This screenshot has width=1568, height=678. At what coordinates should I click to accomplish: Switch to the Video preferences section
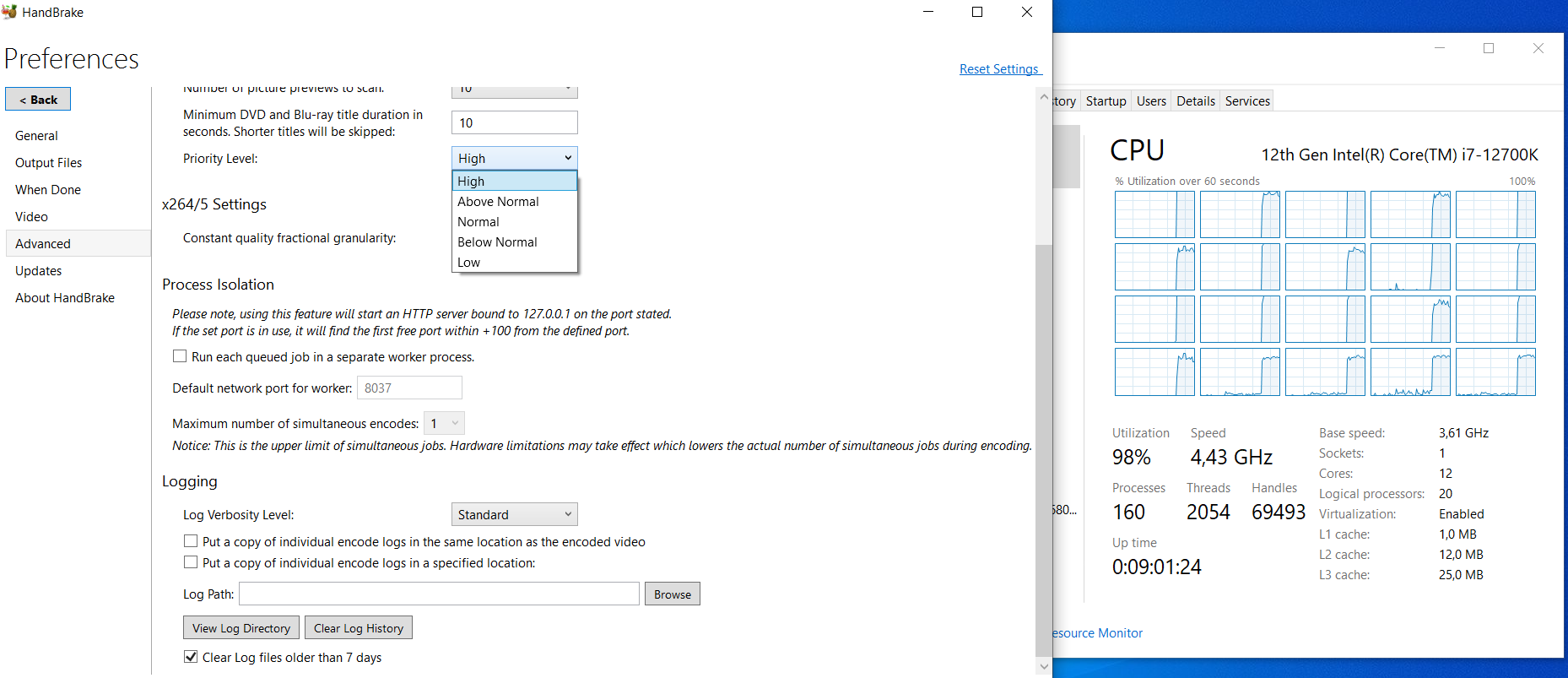tap(31, 217)
